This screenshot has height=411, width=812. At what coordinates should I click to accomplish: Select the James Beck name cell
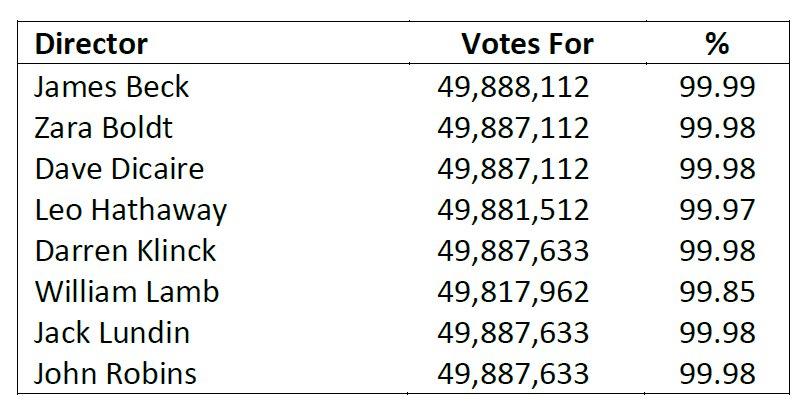point(111,86)
